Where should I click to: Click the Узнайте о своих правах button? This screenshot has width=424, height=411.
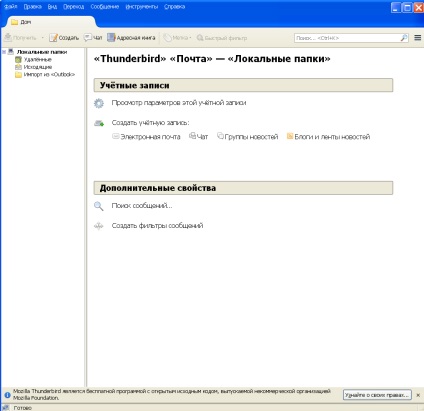click(x=377, y=395)
